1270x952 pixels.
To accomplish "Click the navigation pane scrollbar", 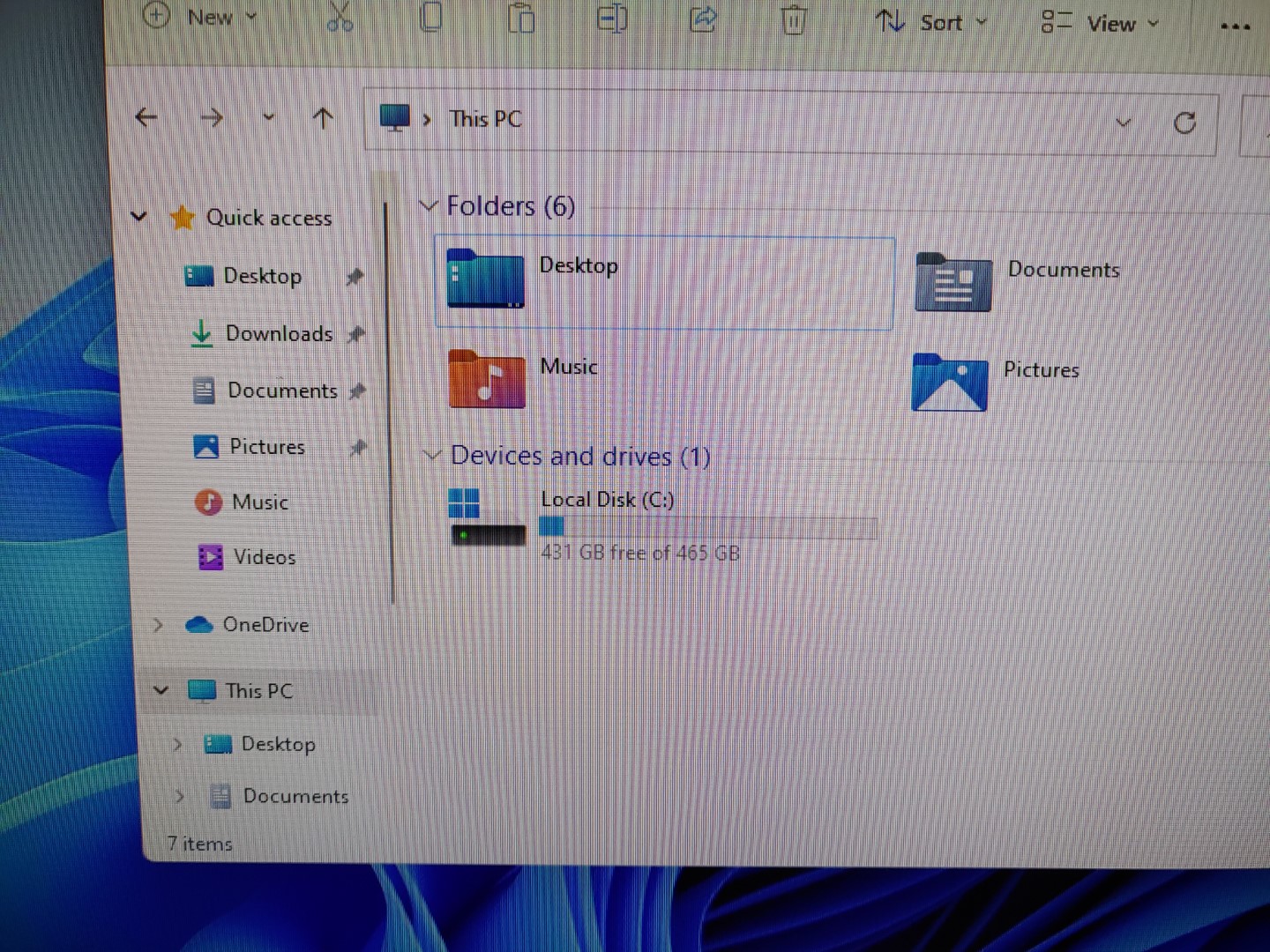I will pos(388,403).
